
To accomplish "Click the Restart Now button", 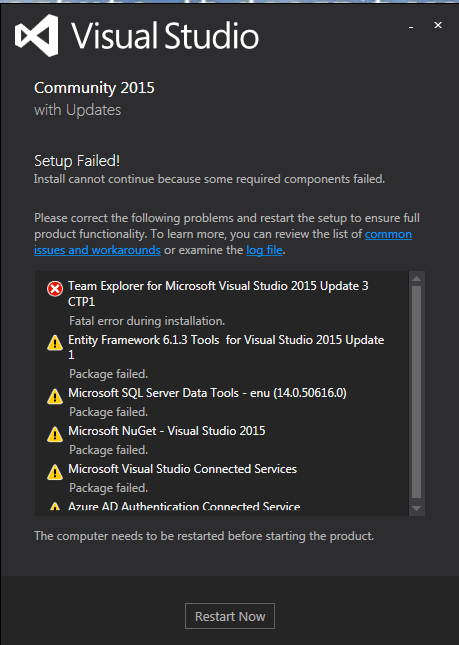I will (x=230, y=616).
